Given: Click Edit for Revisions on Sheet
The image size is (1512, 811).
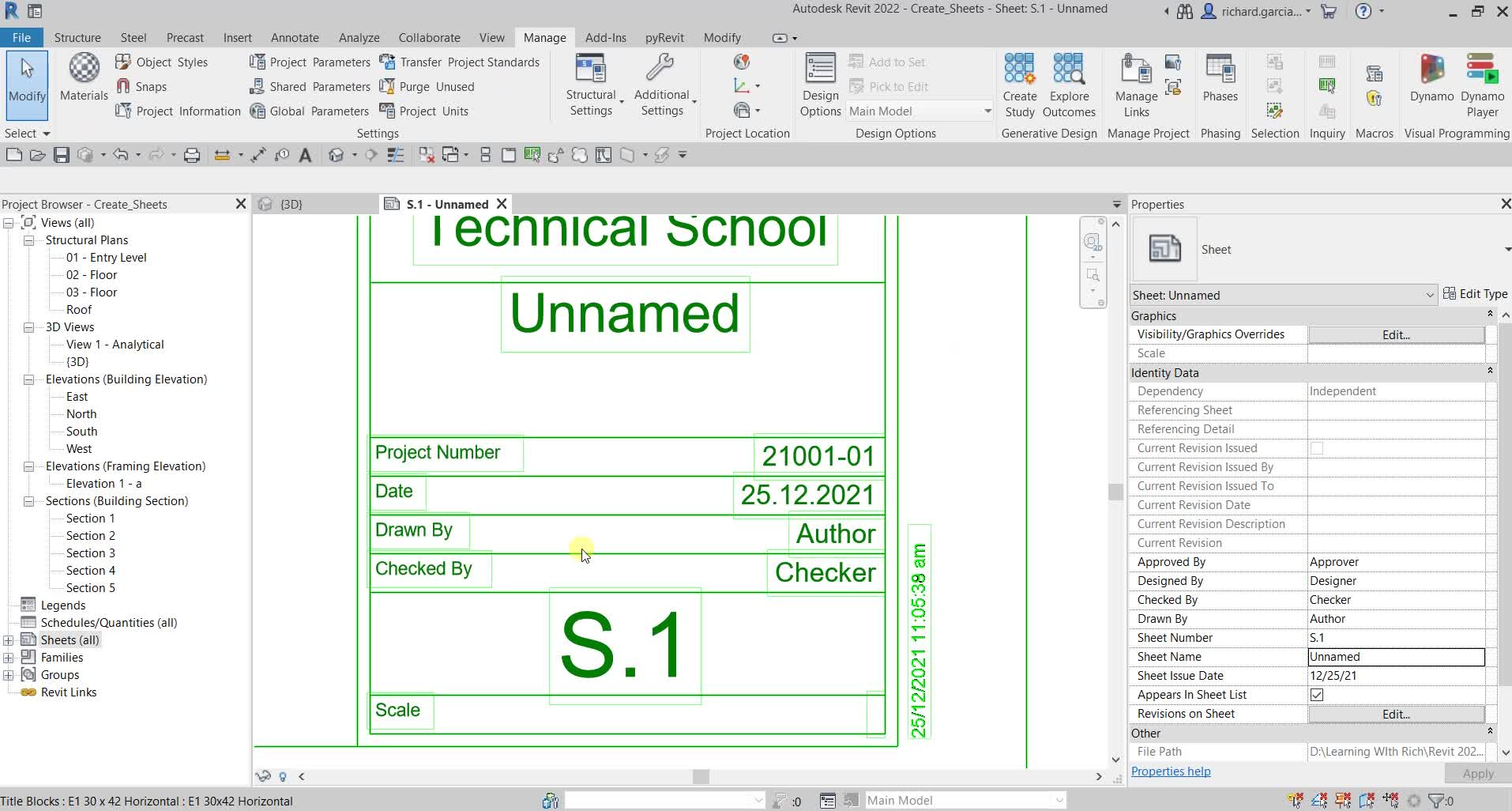Looking at the screenshot, I should [1396, 714].
